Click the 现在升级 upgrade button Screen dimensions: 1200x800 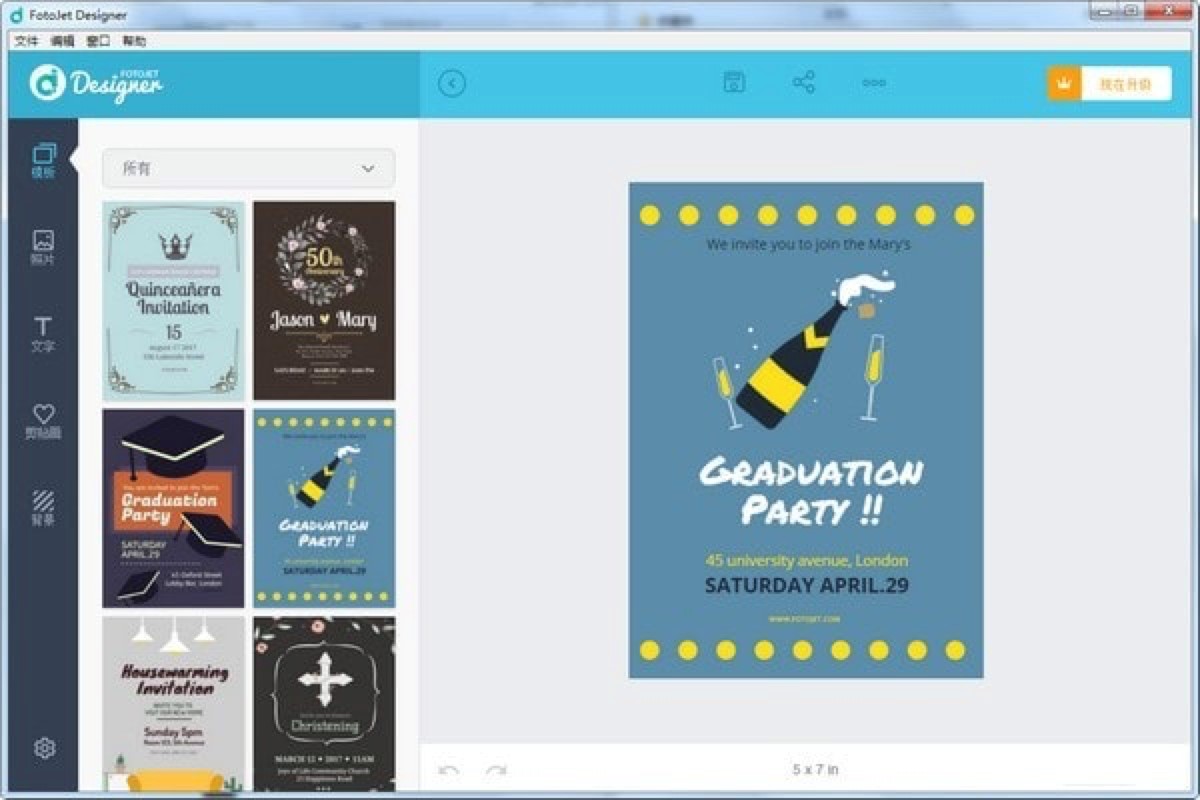pos(1128,83)
